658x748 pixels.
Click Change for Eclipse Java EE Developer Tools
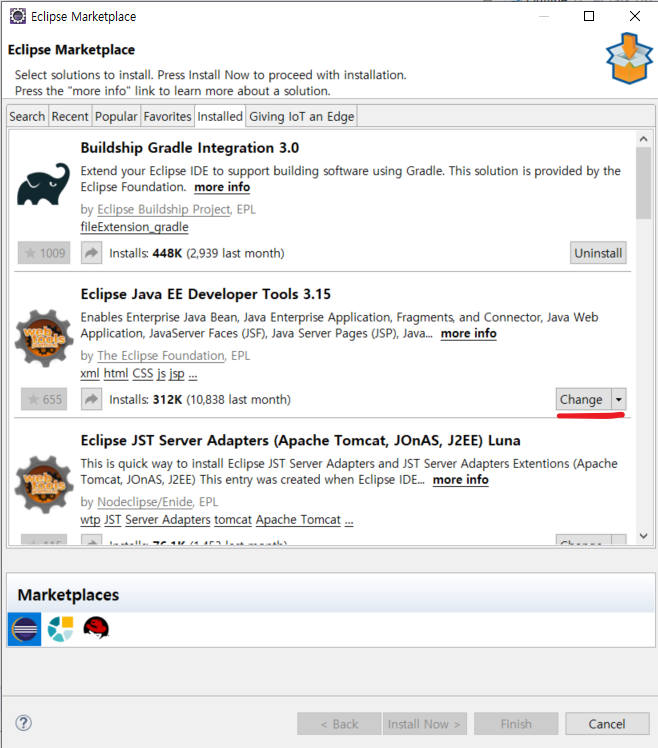(583, 399)
